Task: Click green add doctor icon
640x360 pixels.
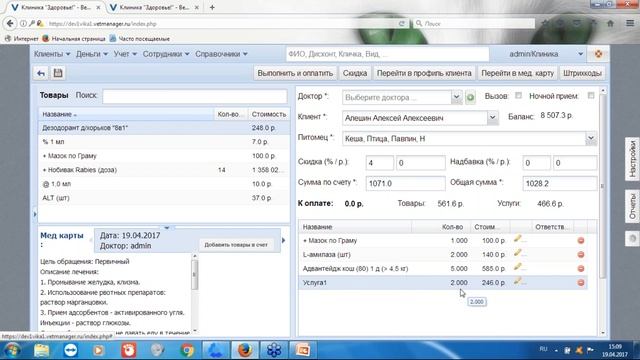Action: click(x=470, y=98)
